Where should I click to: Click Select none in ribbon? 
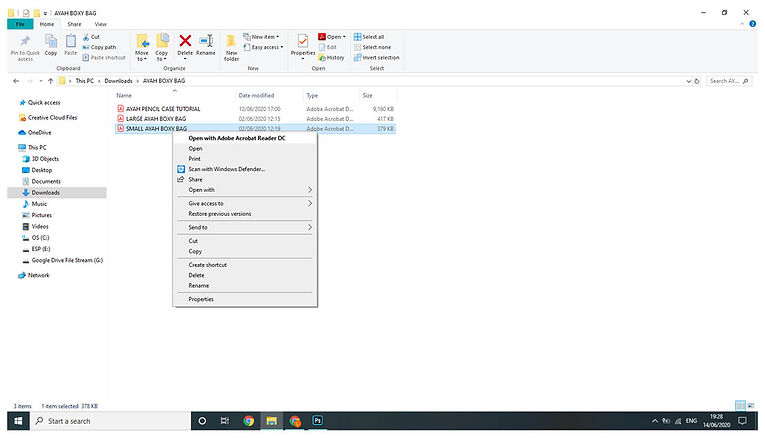(372, 47)
